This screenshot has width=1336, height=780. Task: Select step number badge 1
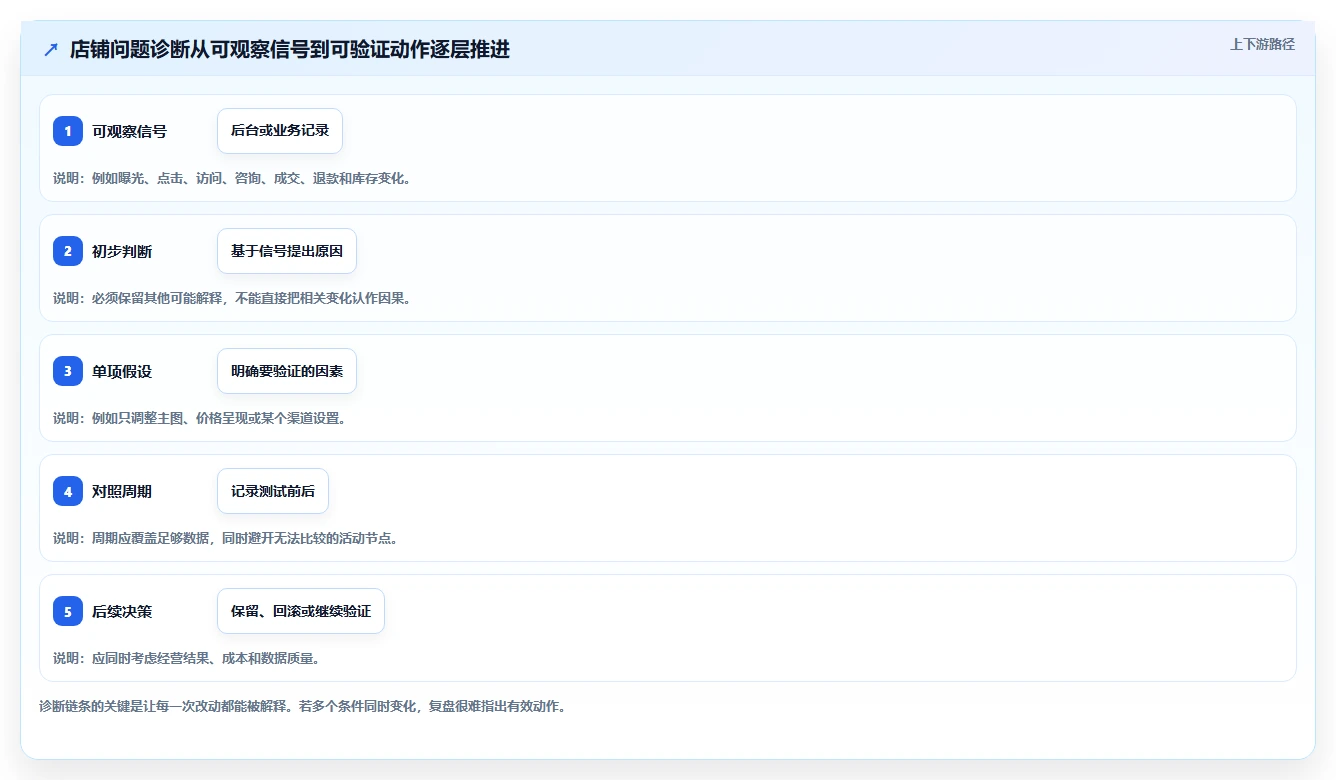point(68,131)
